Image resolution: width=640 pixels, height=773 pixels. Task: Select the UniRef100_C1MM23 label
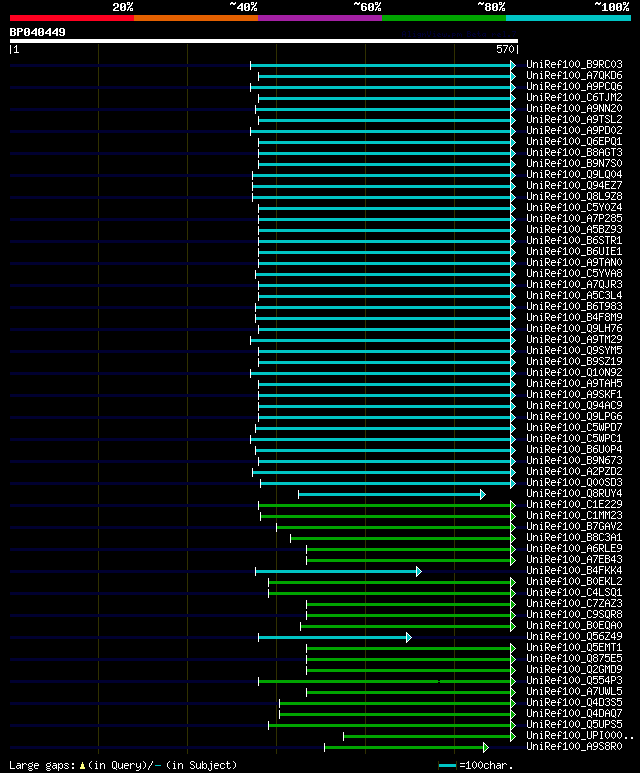point(574,515)
